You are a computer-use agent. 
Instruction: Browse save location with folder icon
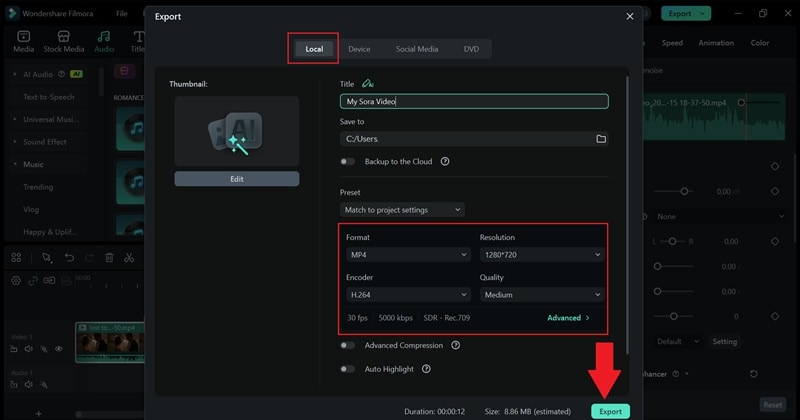[x=601, y=139]
